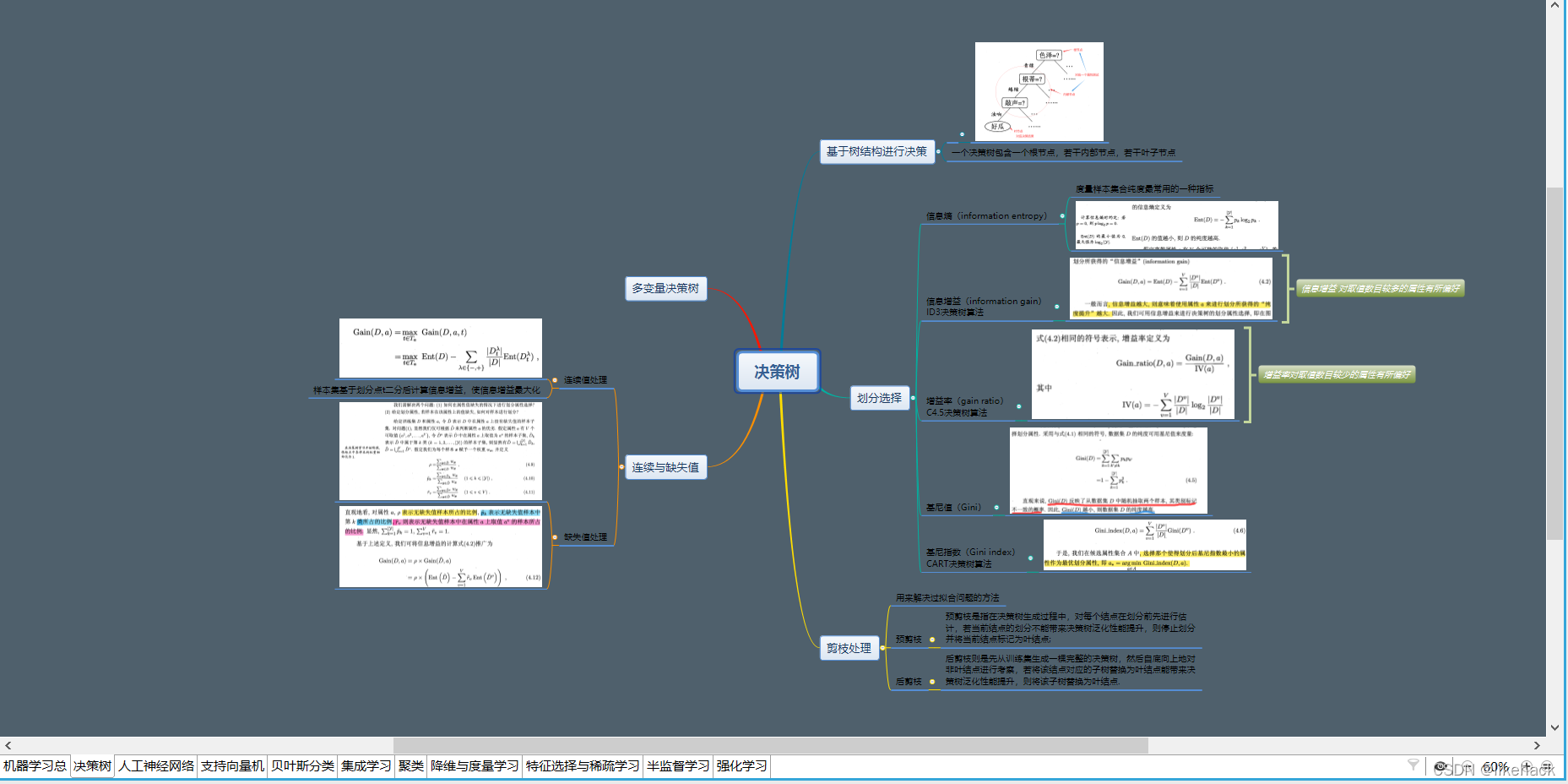Collapse the information entropy subtopic marker
Screen dimensions: 1568x784
tap(1062, 216)
